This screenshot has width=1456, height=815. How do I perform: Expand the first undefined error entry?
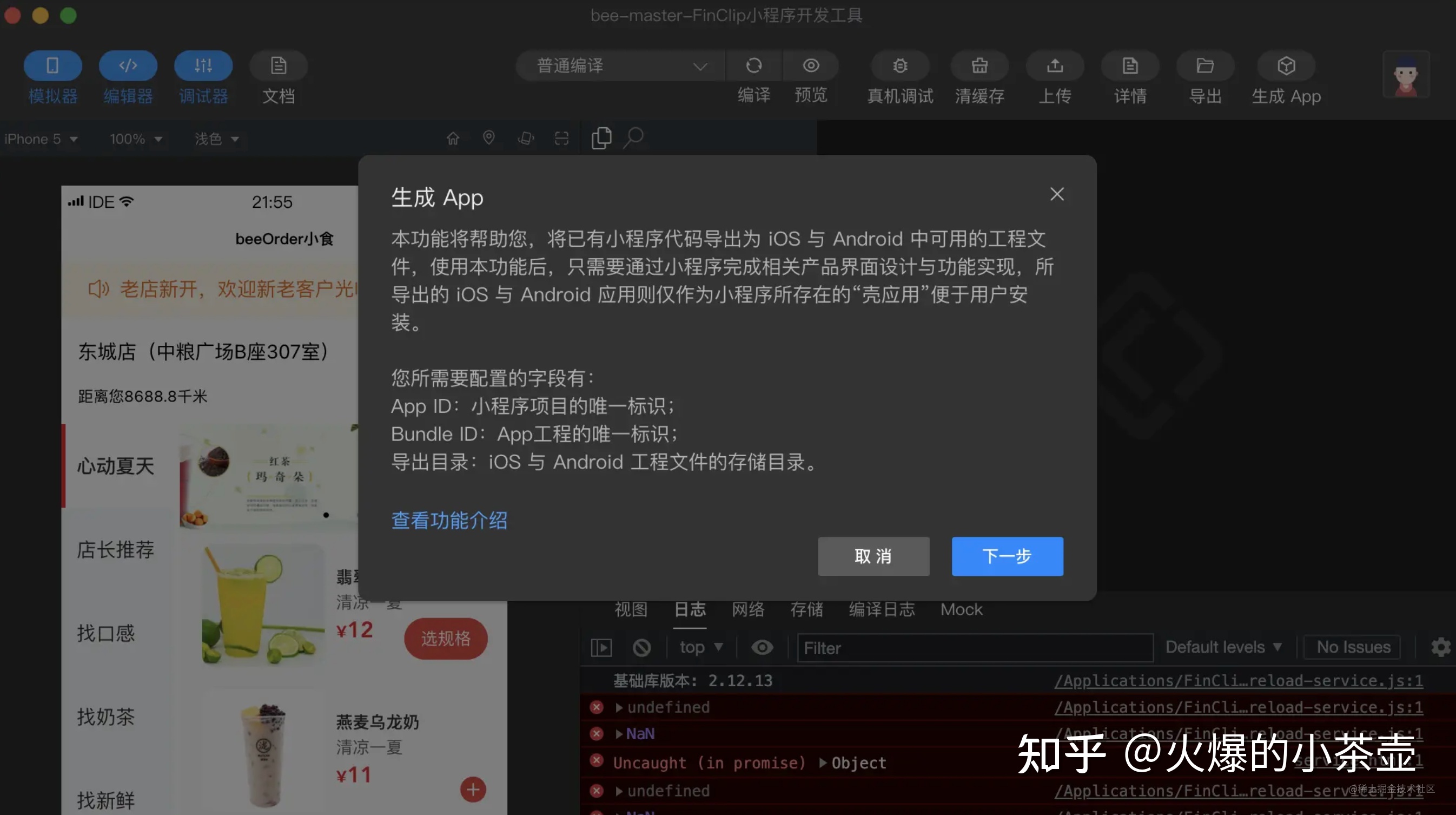(619, 707)
